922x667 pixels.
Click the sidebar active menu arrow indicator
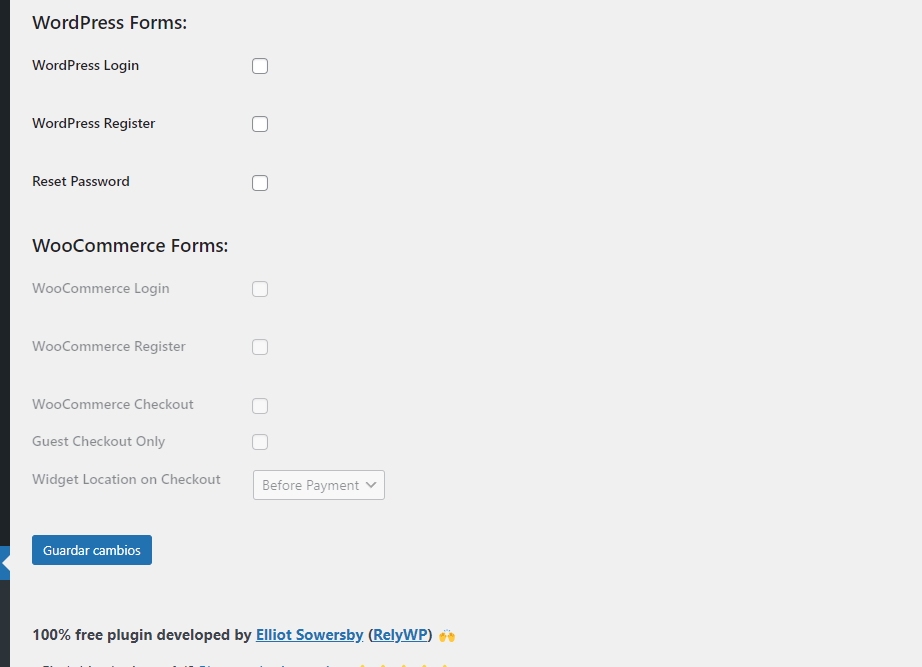[5, 563]
